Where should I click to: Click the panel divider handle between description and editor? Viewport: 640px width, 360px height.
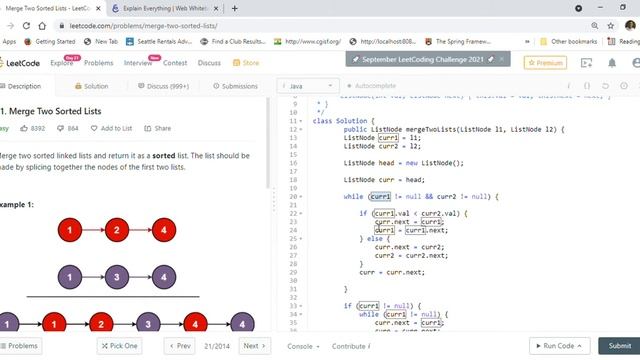(x=273, y=199)
